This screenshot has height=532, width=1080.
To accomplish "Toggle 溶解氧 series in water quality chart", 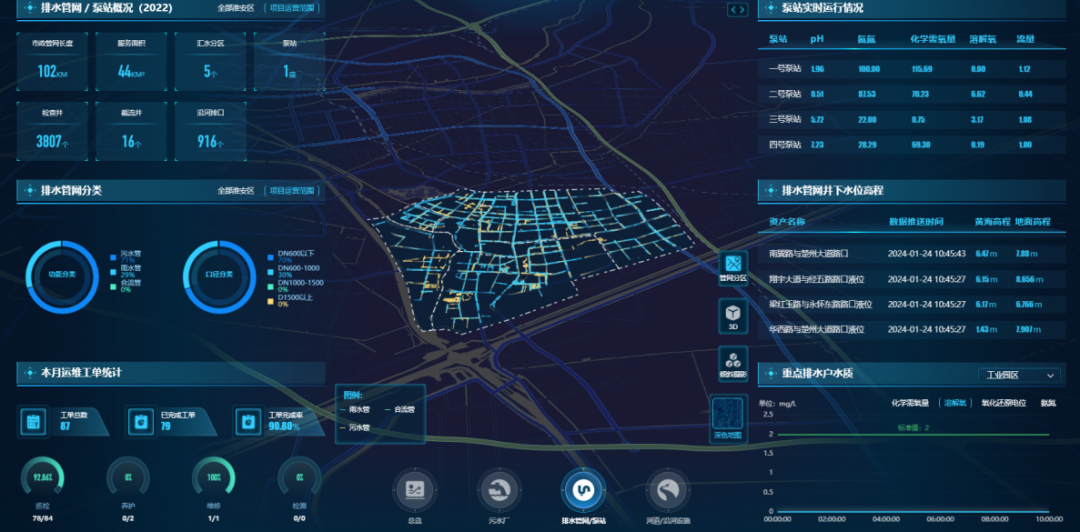I will pos(952,403).
